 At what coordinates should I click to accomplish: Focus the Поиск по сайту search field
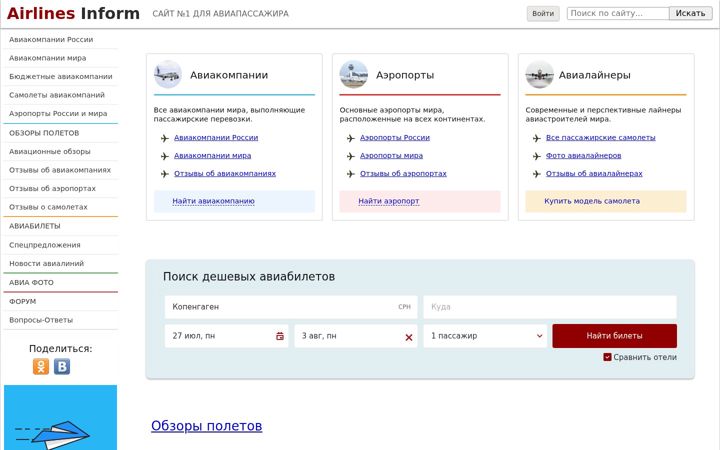pos(618,13)
